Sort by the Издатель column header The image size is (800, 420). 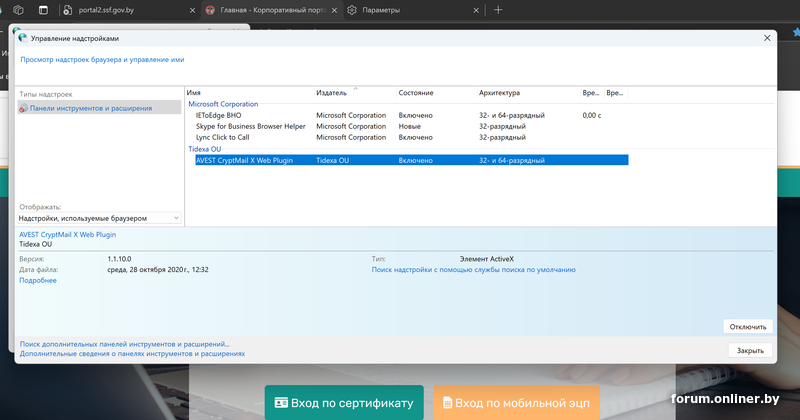(355, 93)
